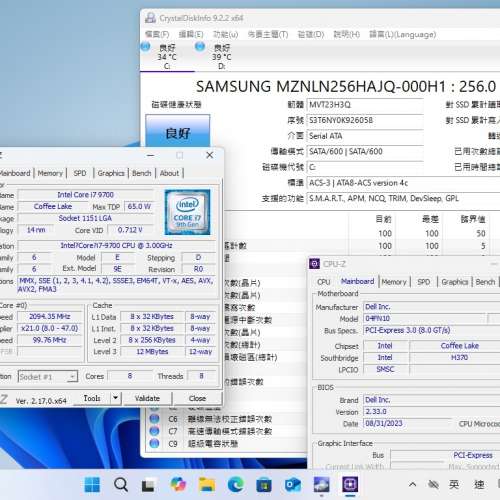500x500 pixels.
Task: Click the blue status orb of row C9
Action: [x=154, y=443]
